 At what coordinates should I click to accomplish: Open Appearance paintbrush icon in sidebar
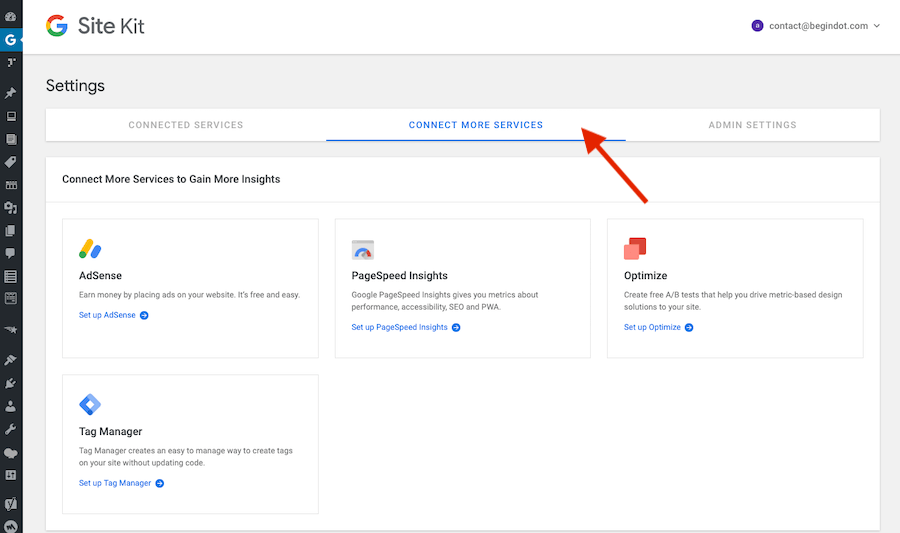pos(10,360)
